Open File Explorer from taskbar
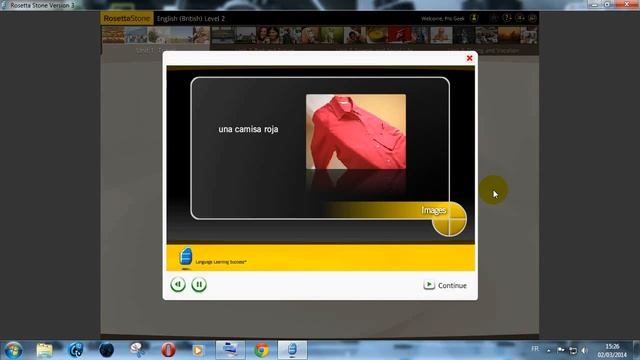This screenshot has width=640, height=360. click(44, 350)
